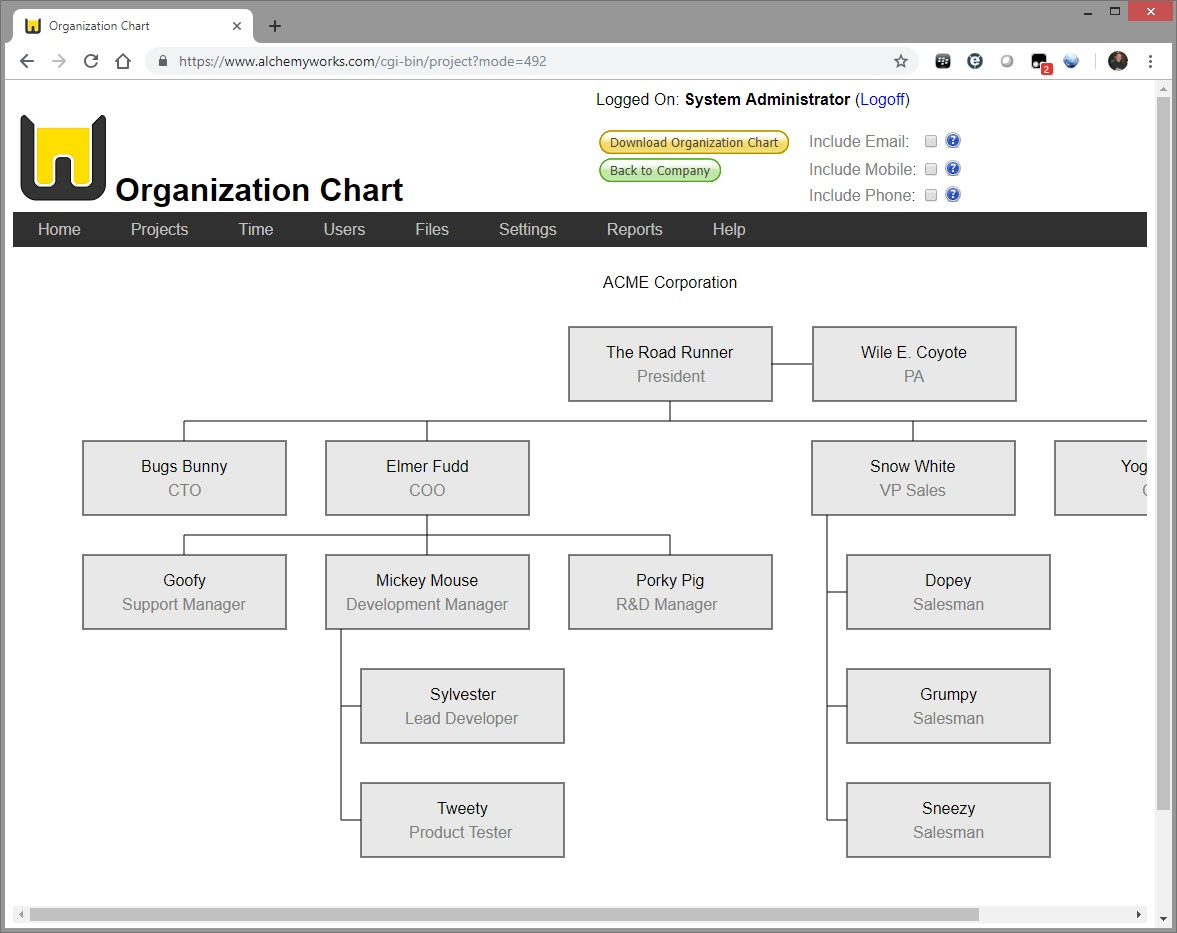Reload the page with refresh icon

(91, 62)
